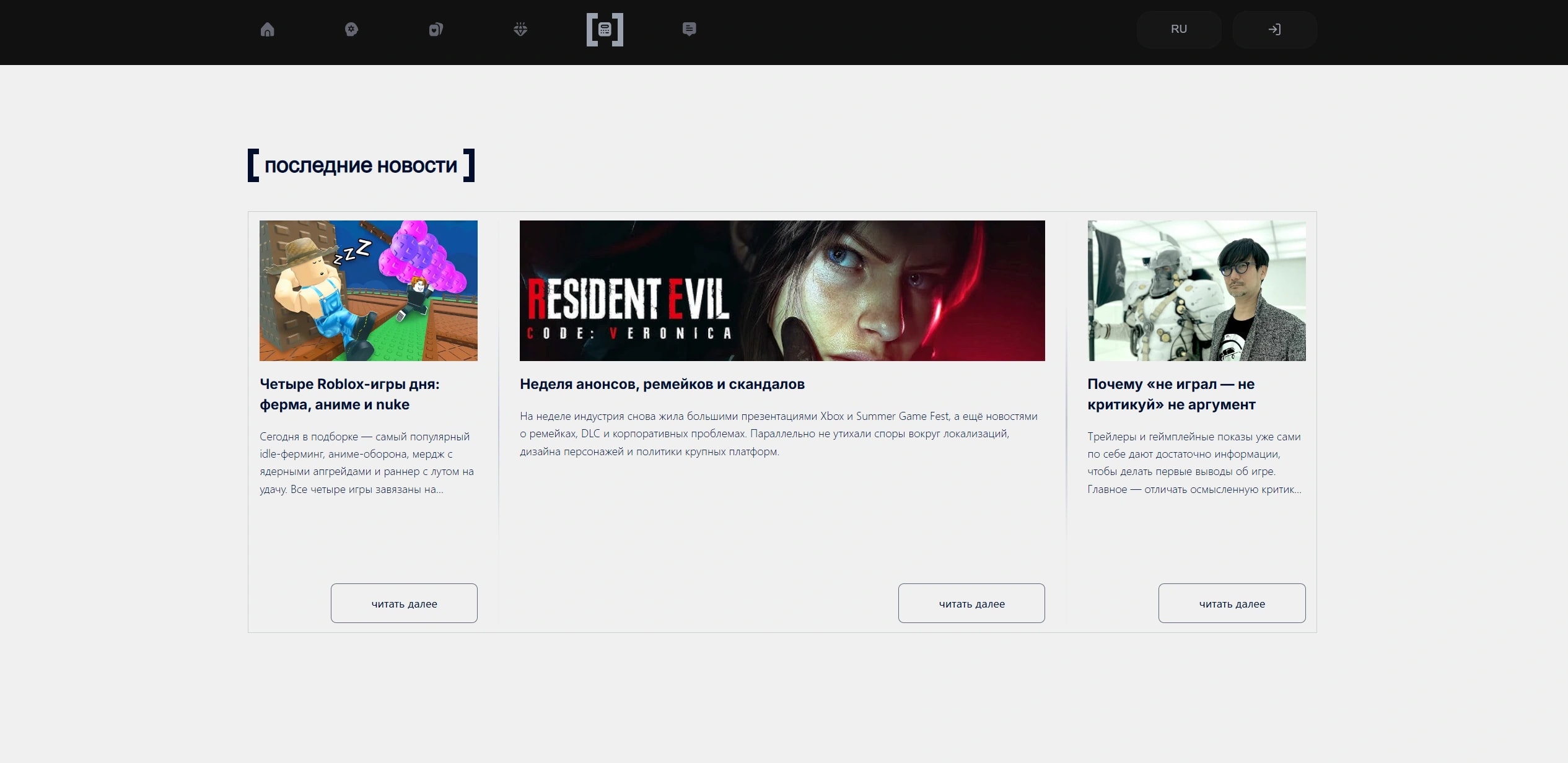Screen dimensions: 1568x763
Task: Click excerpt starting 'Сегодня в подборке'
Action: coord(367,463)
